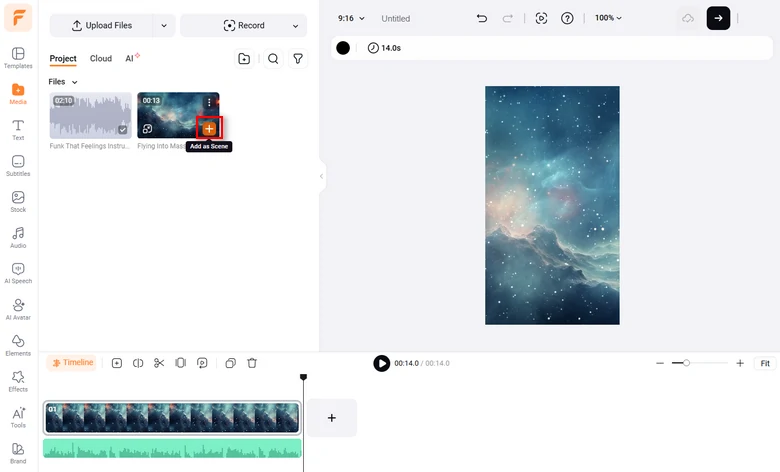
Task: Open the AI Avatar panel
Action: [x=18, y=309]
